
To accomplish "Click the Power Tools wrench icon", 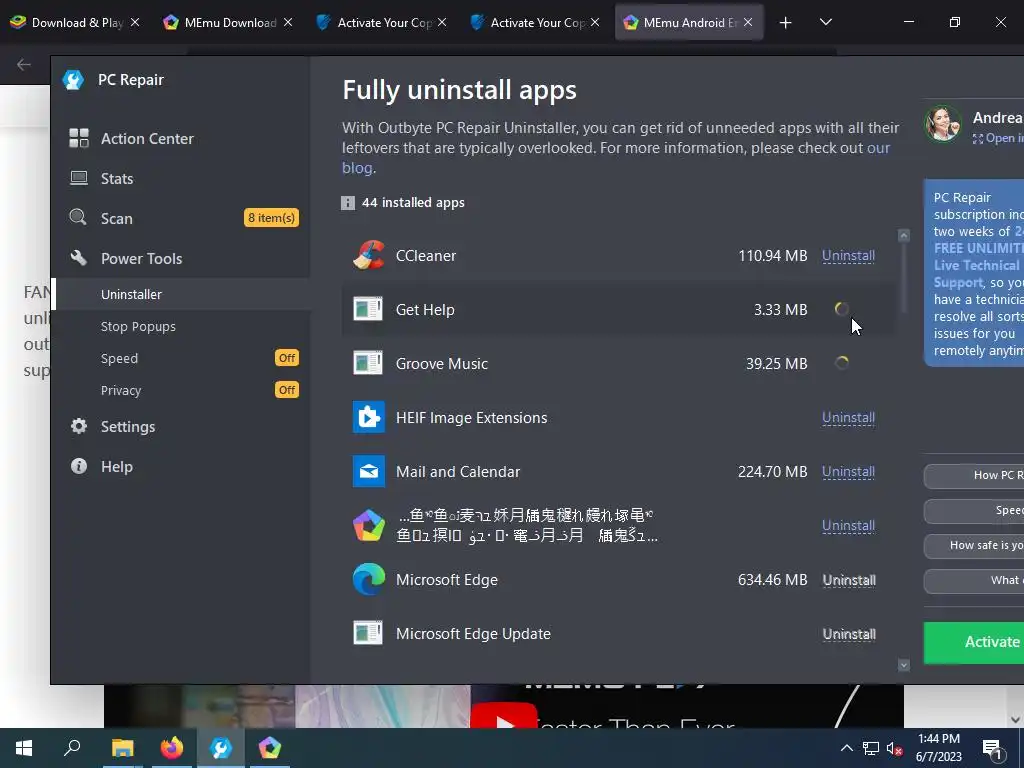I will (x=78, y=257).
